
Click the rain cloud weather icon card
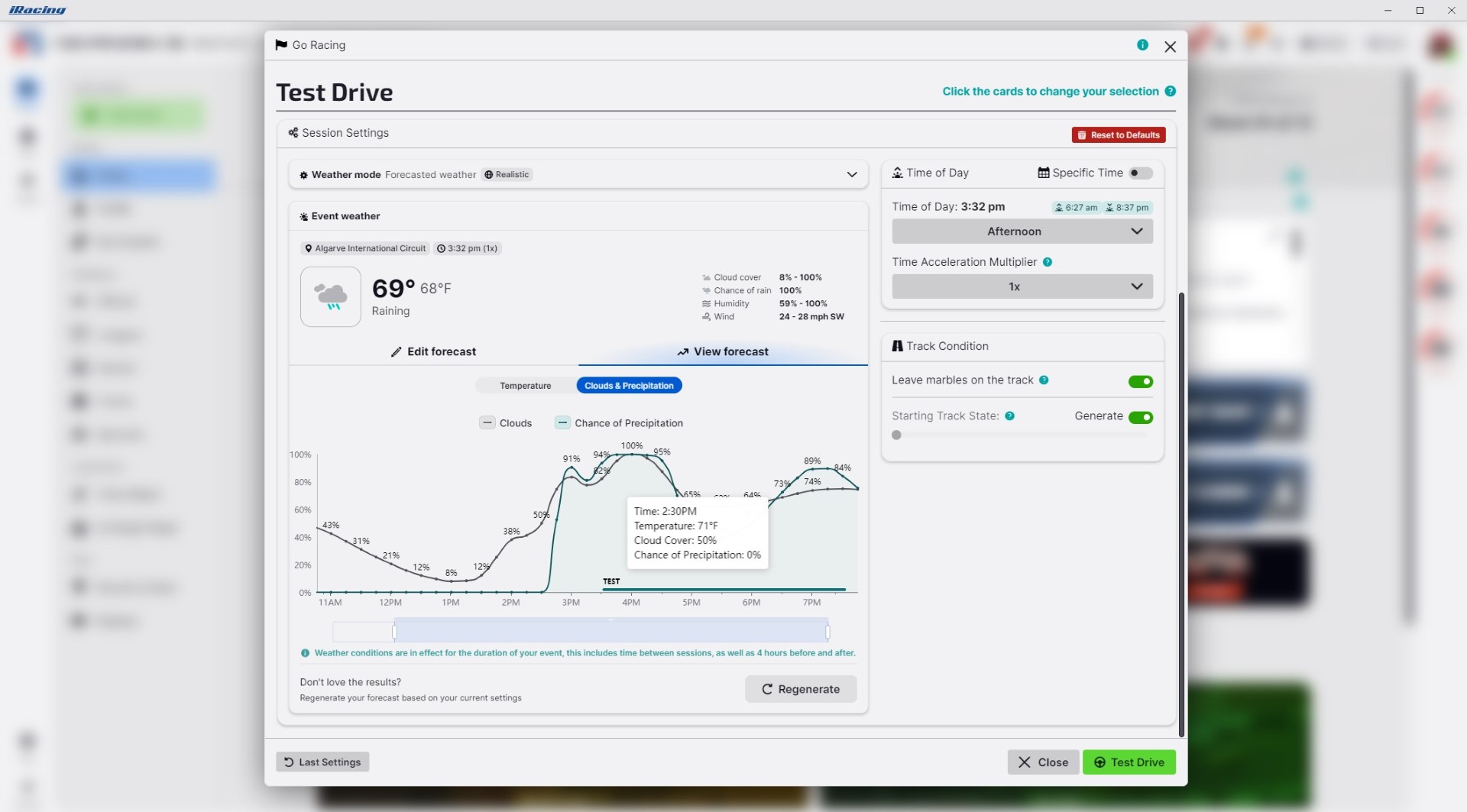pos(331,296)
